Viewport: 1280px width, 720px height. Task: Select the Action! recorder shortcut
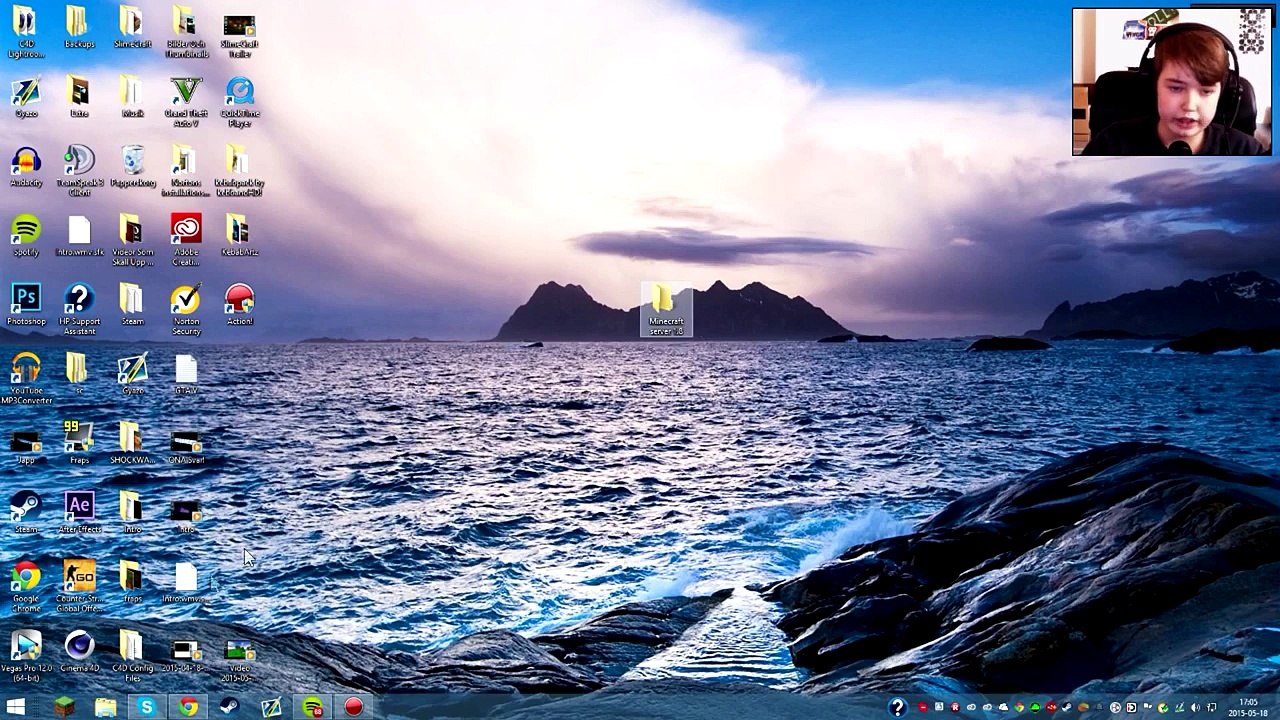[x=239, y=305]
